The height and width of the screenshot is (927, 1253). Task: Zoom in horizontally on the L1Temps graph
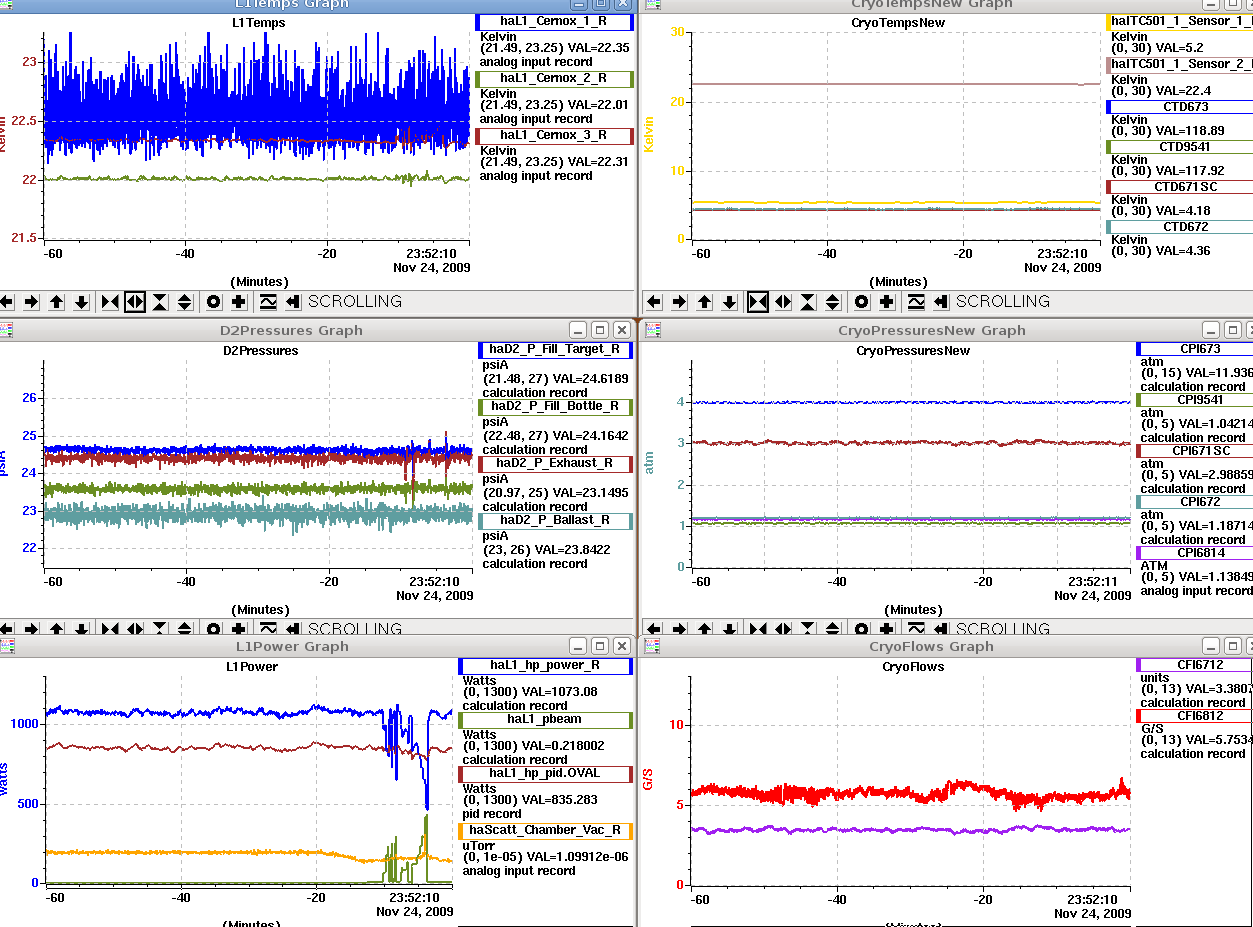point(110,301)
